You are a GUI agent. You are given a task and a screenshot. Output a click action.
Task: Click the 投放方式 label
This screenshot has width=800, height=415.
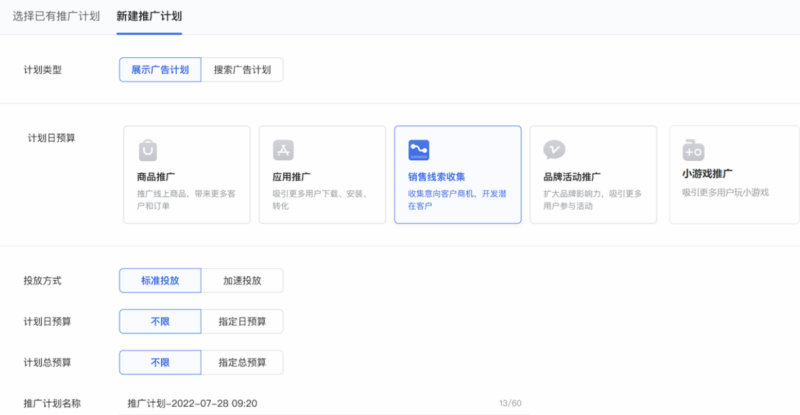(x=42, y=281)
